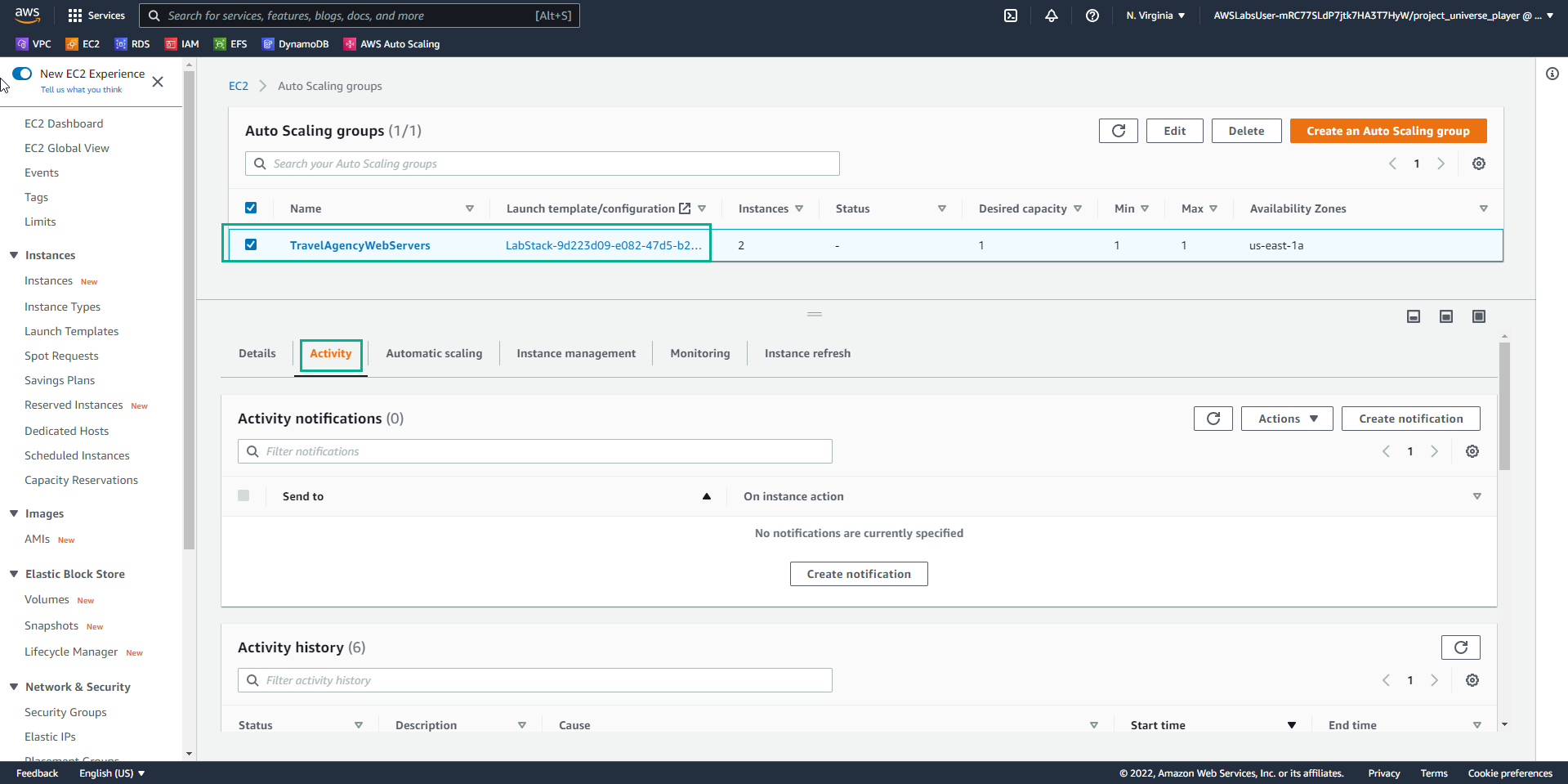Switch to the Details tab
The width and height of the screenshot is (1568, 784).
[x=257, y=353]
